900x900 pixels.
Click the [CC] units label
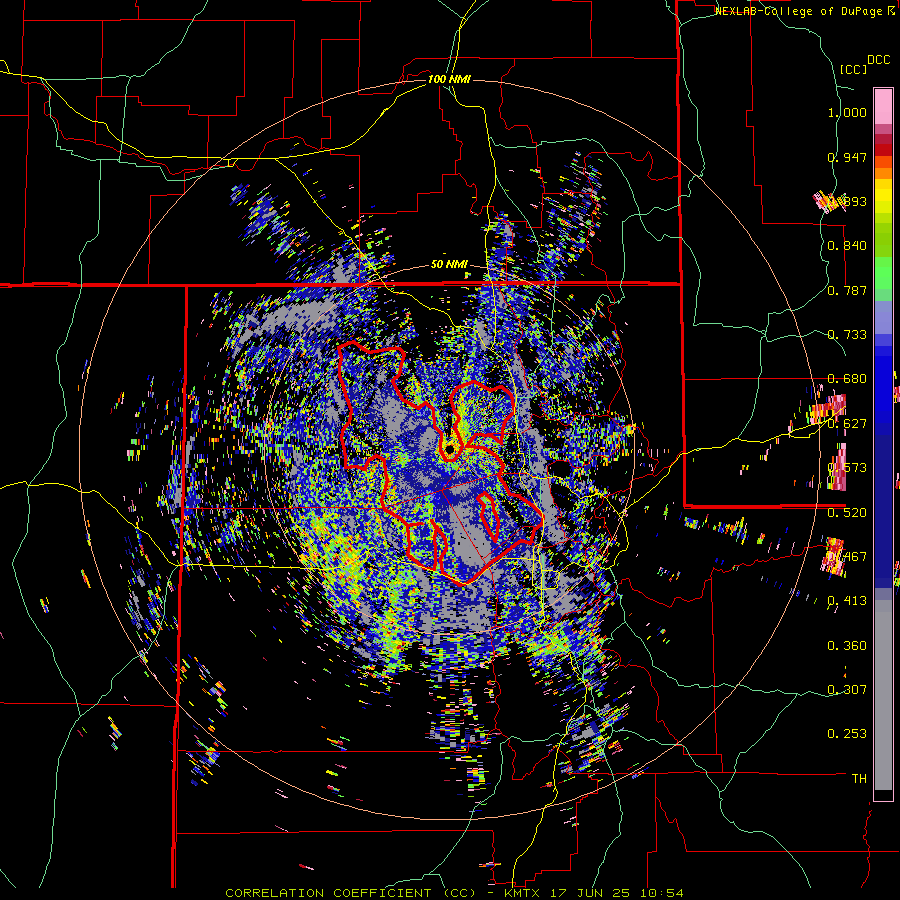[853, 69]
